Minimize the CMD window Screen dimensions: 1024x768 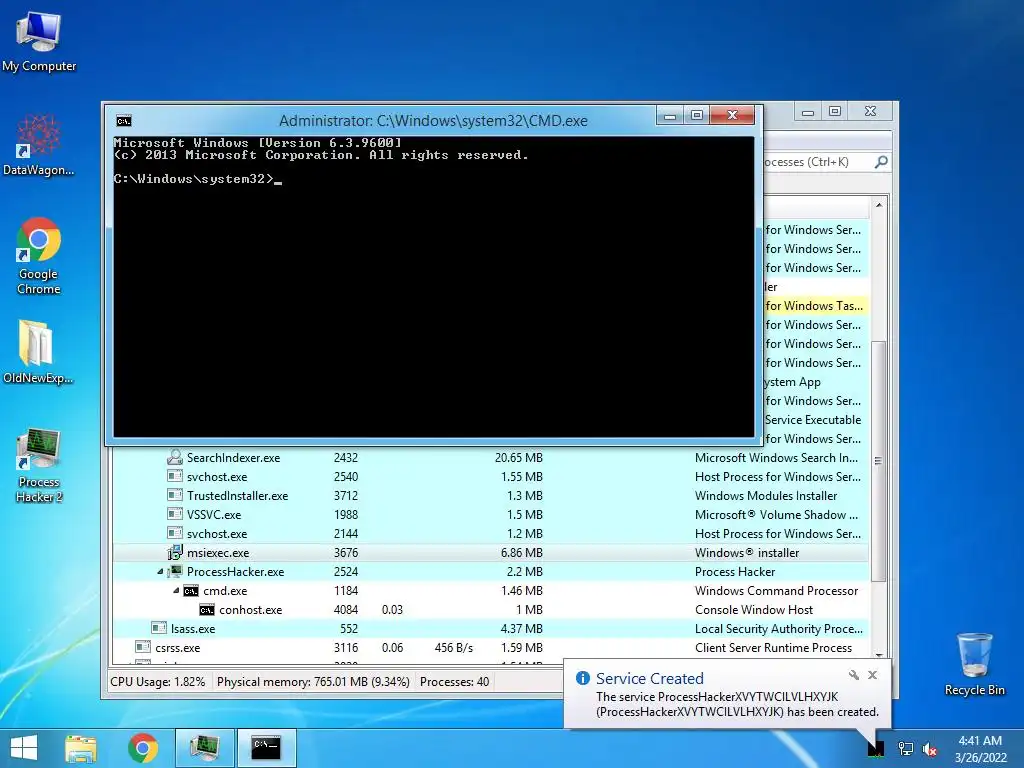(670, 115)
